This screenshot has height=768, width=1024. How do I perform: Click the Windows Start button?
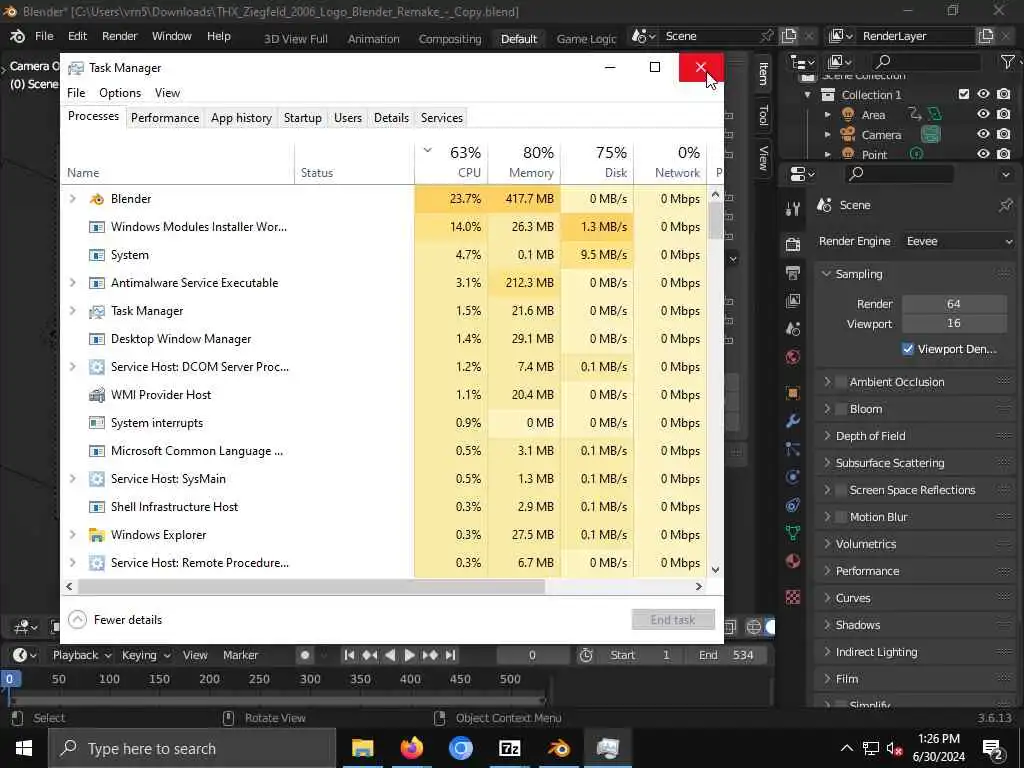(24, 748)
